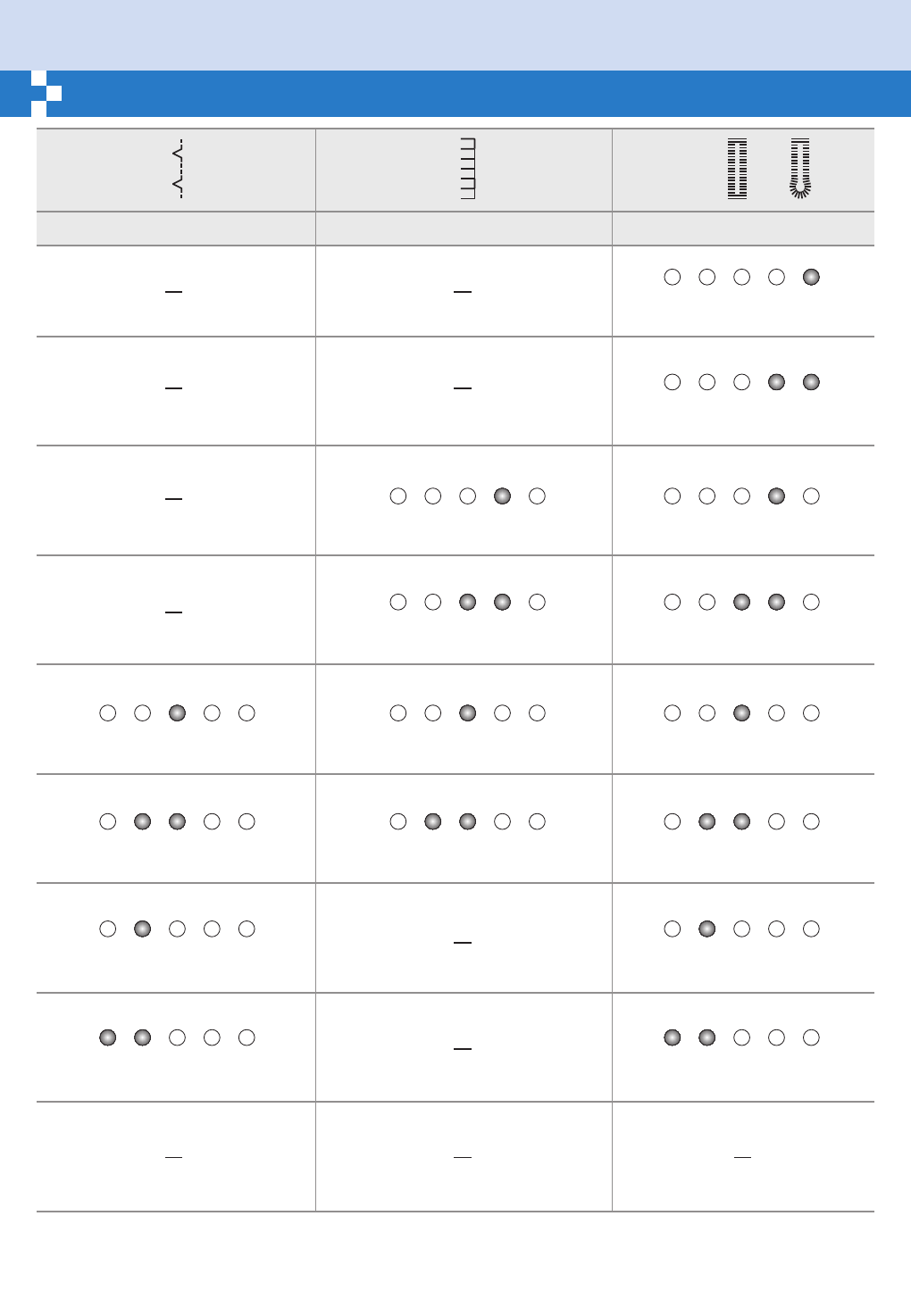Click the only filled circle in top buttonhole row
The height and width of the screenshot is (1316, 911).
point(811,277)
